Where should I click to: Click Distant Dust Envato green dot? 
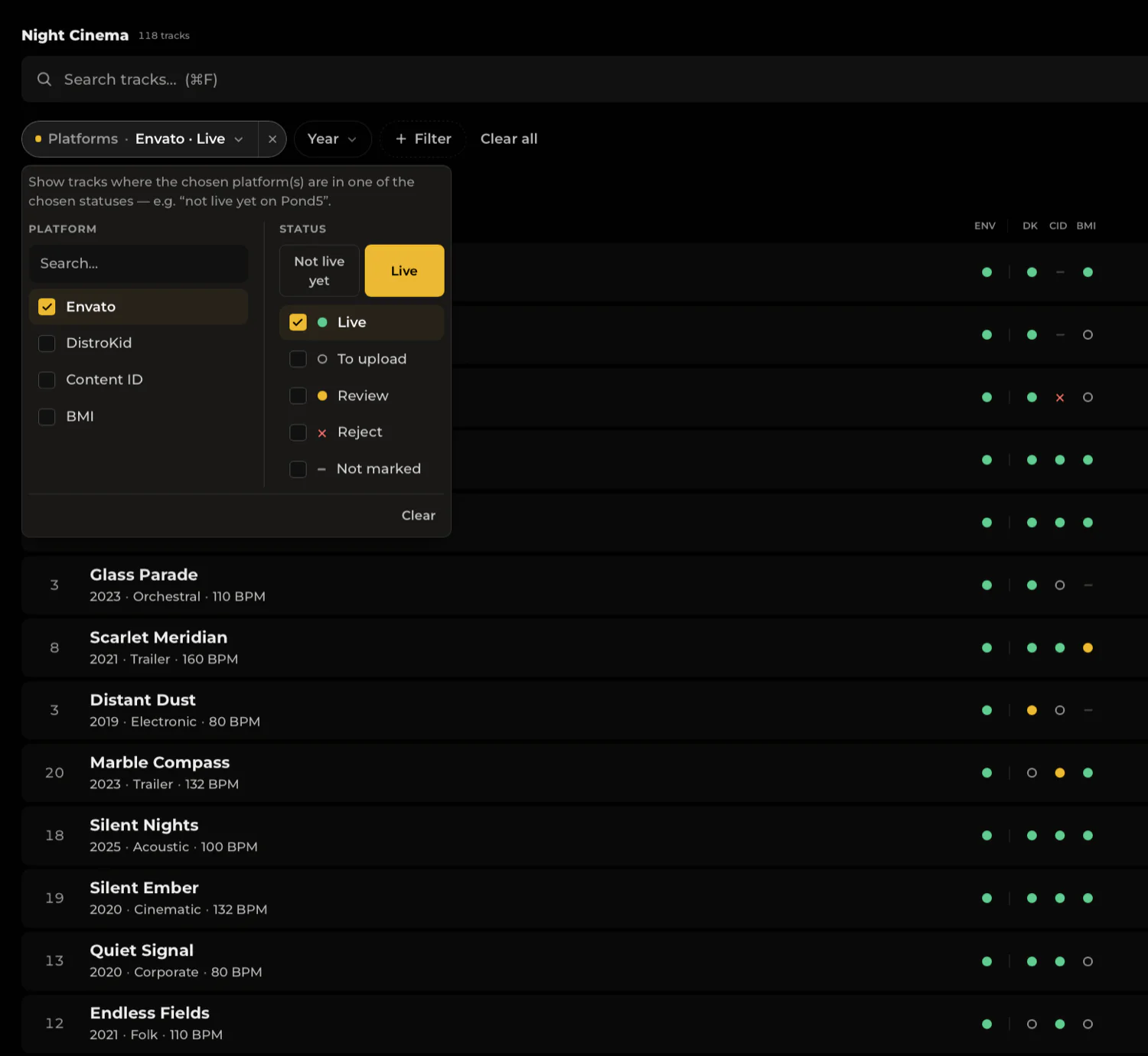987,710
